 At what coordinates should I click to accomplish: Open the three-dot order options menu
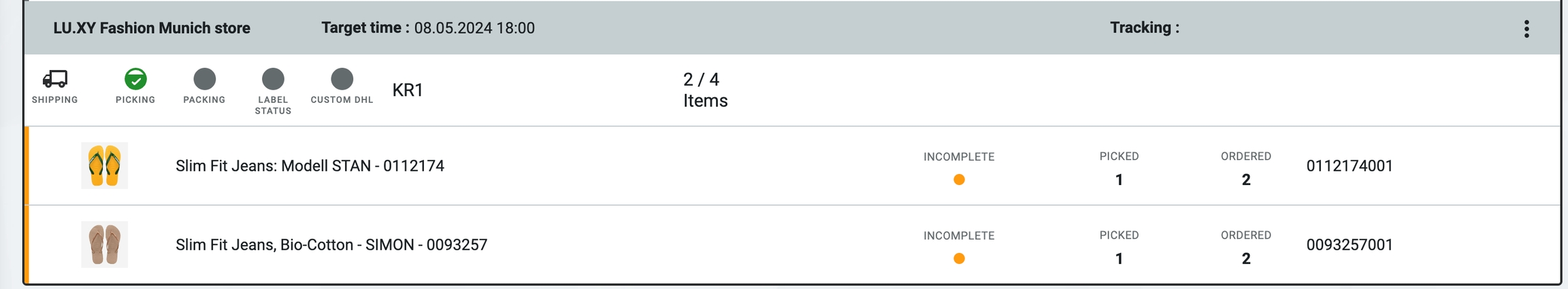point(1526,29)
